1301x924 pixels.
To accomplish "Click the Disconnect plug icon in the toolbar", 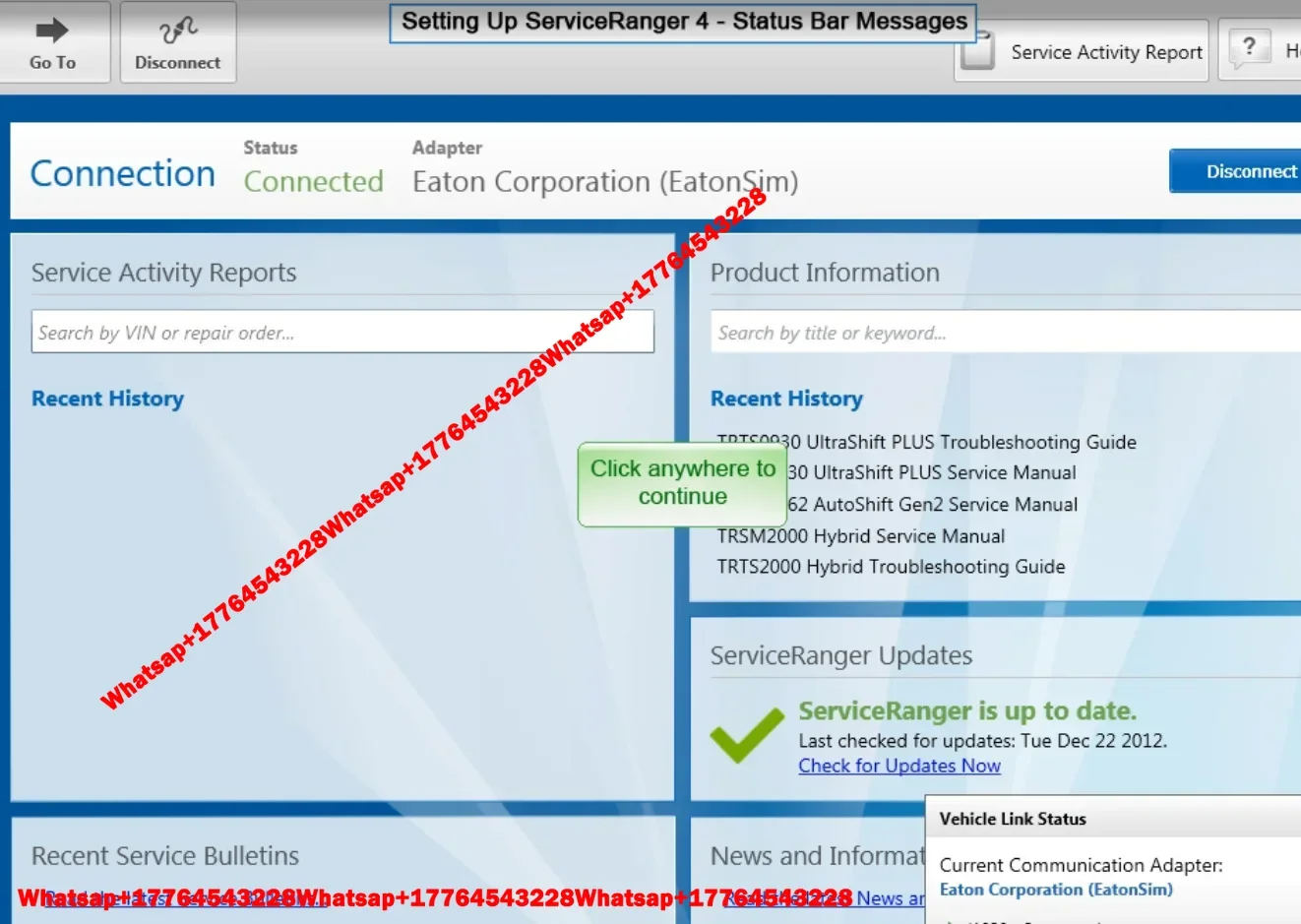I will (x=177, y=31).
